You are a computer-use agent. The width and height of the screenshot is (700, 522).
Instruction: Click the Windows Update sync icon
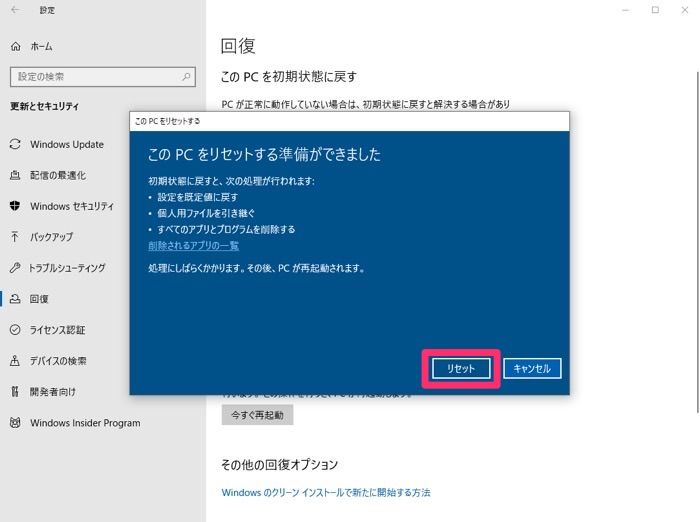pyautogui.click(x=15, y=144)
